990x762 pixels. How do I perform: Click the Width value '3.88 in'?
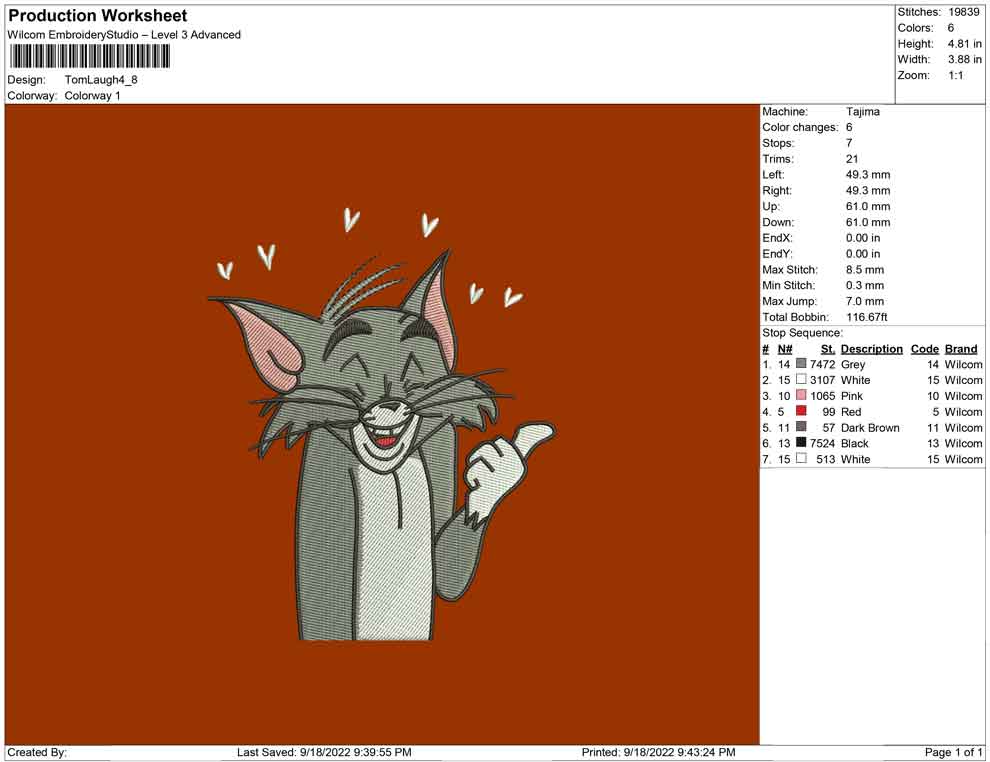pyautogui.click(x=965, y=59)
